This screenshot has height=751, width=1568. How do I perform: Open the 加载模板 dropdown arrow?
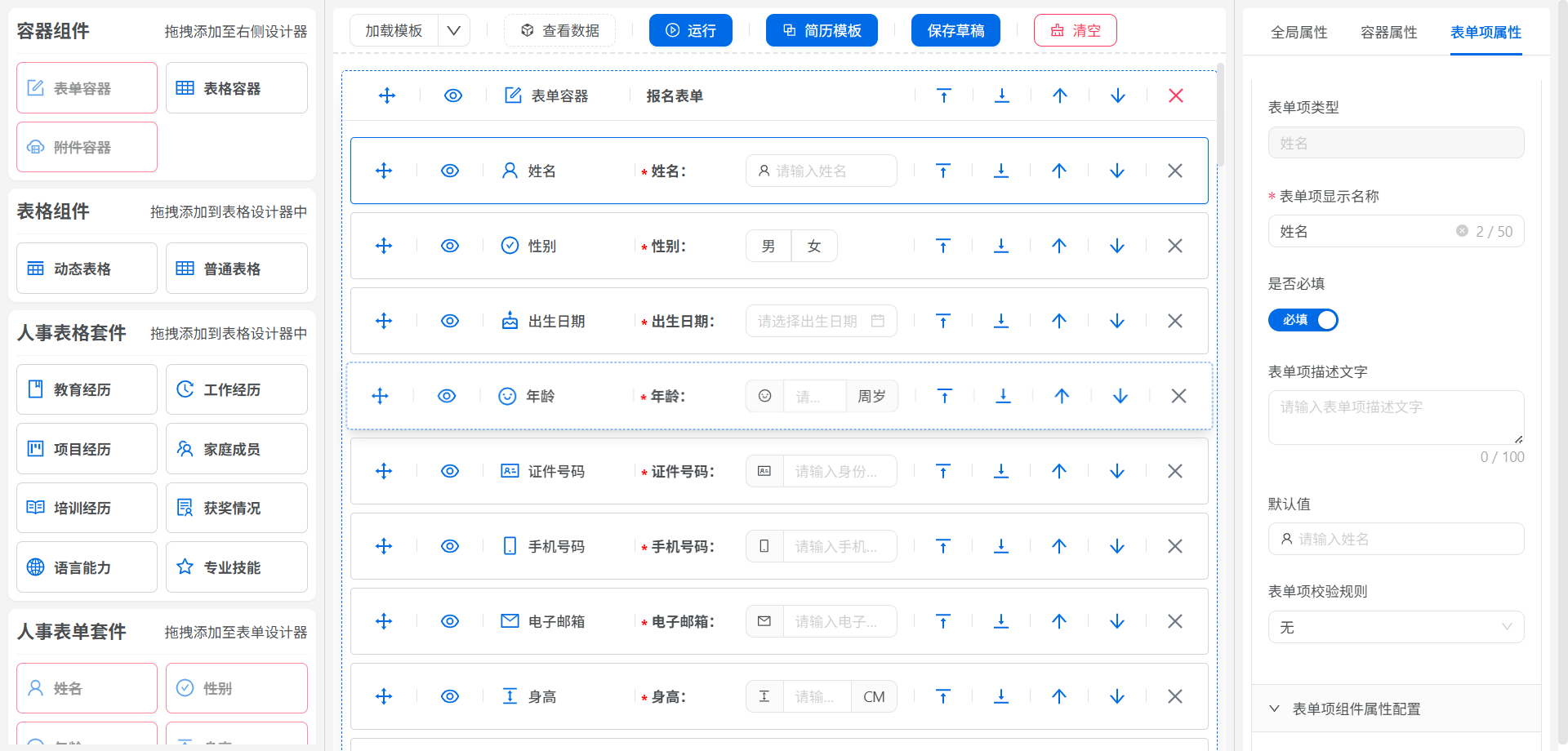pyautogui.click(x=453, y=31)
